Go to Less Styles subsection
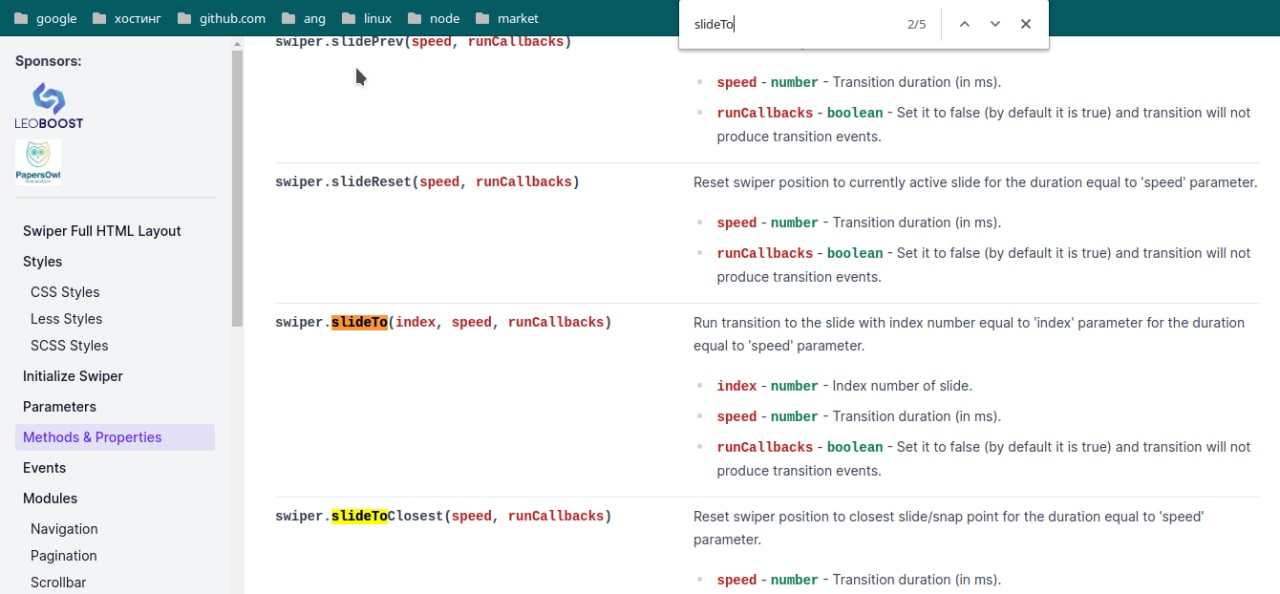The height and width of the screenshot is (594, 1280). coord(66,319)
